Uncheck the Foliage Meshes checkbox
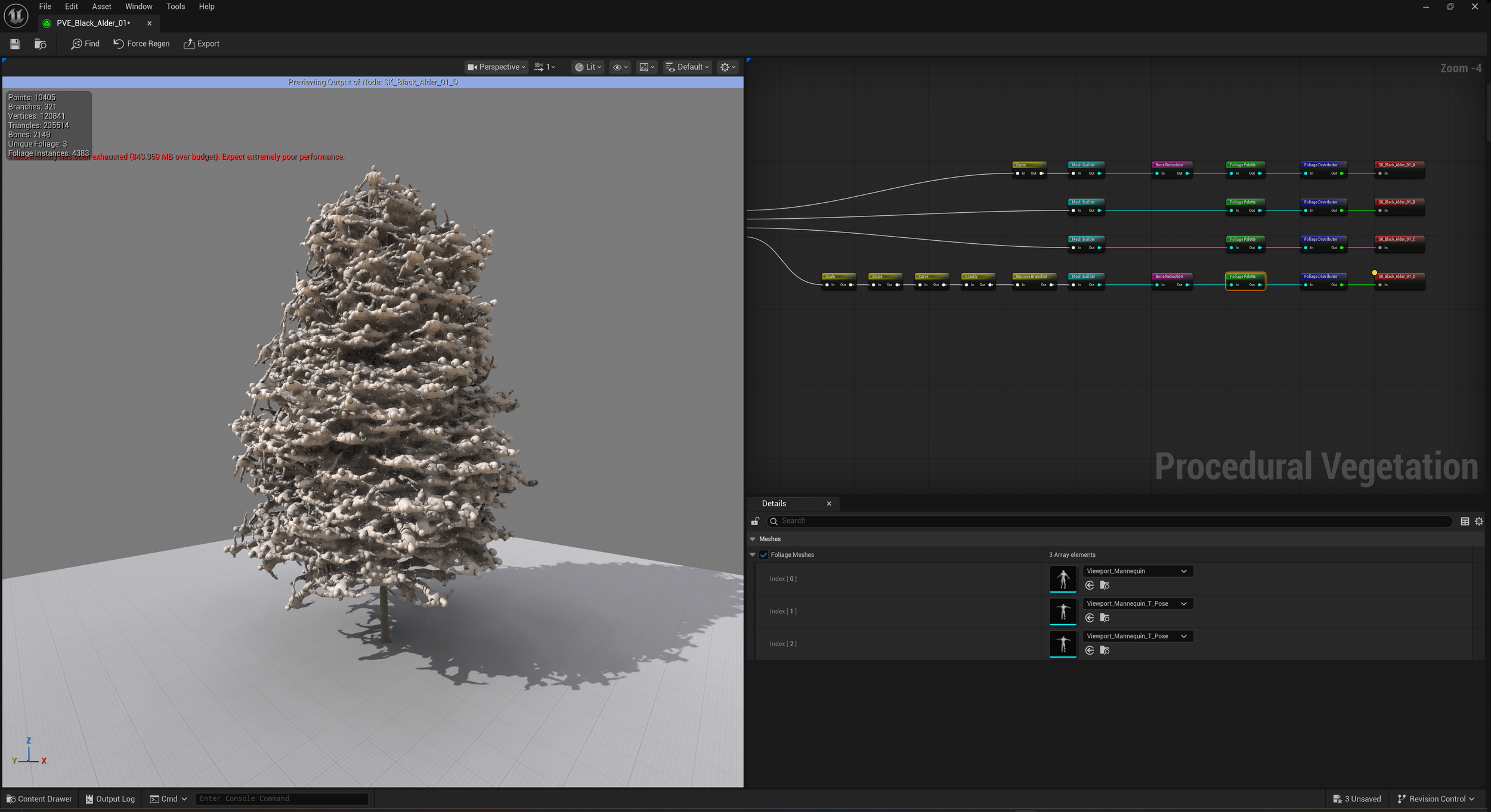 [x=763, y=555]
